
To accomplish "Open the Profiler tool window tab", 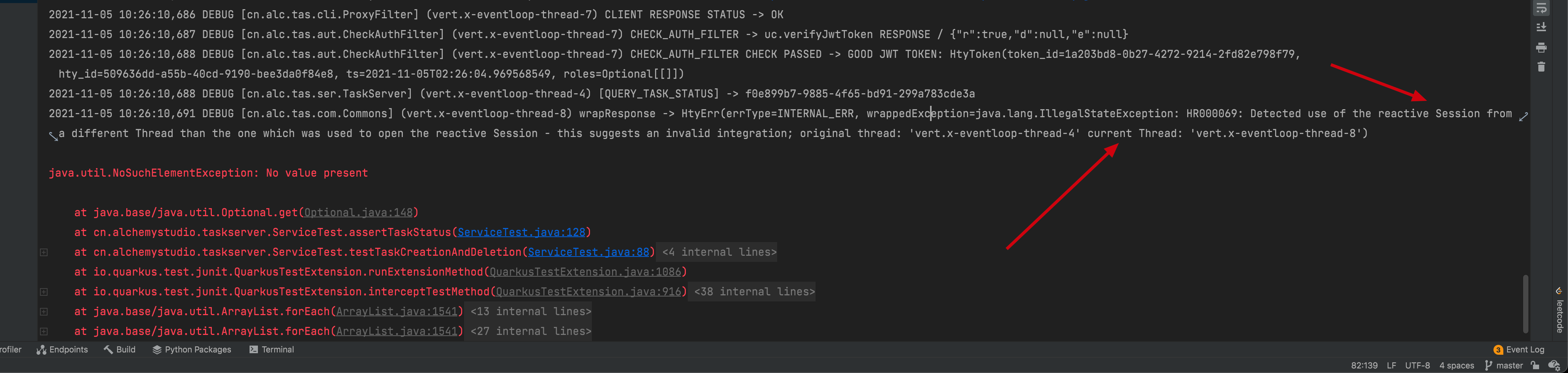I will point(10,350).
